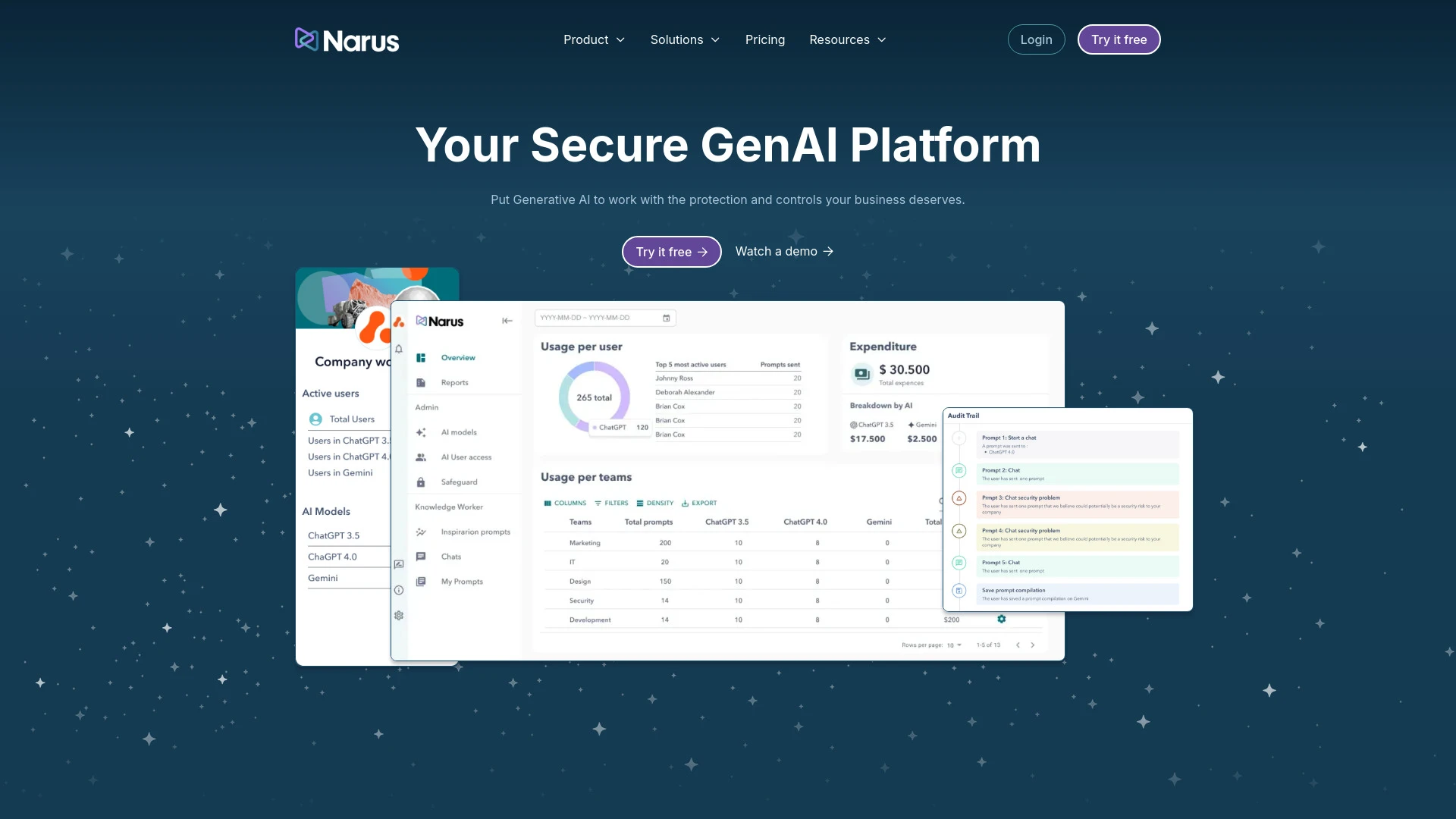Open My Prompts in the sidebar
1456x819 pixels.
click(x=461, y=582)
